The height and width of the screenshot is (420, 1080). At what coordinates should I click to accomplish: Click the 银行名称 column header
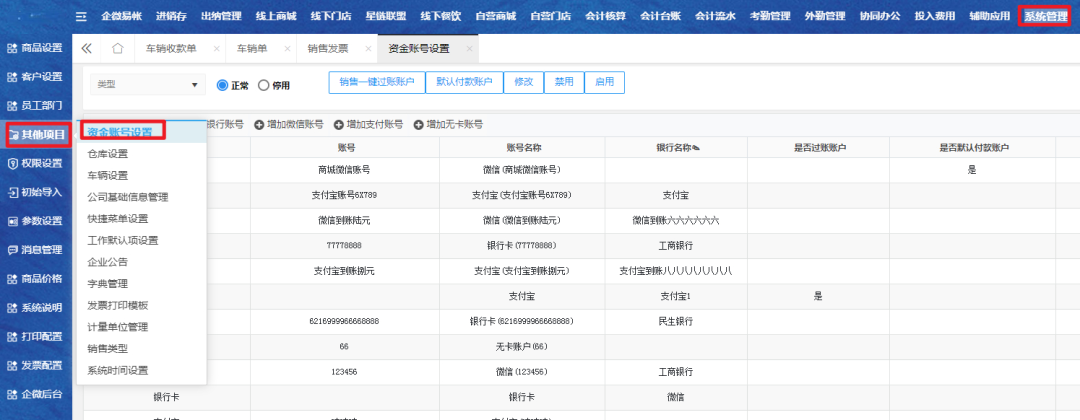point(676,148)
